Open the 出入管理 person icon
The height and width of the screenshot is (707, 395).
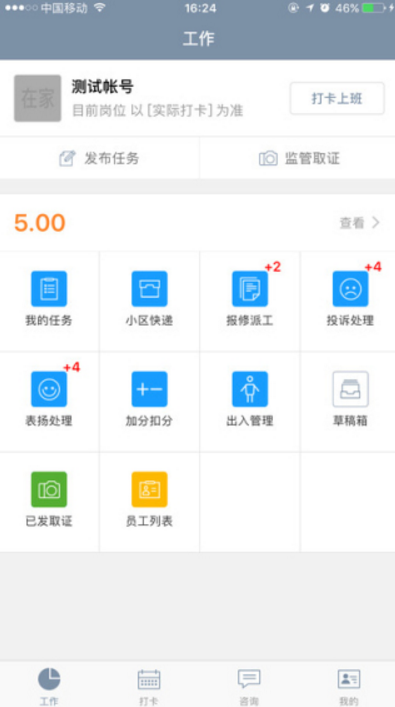[250, 389]
